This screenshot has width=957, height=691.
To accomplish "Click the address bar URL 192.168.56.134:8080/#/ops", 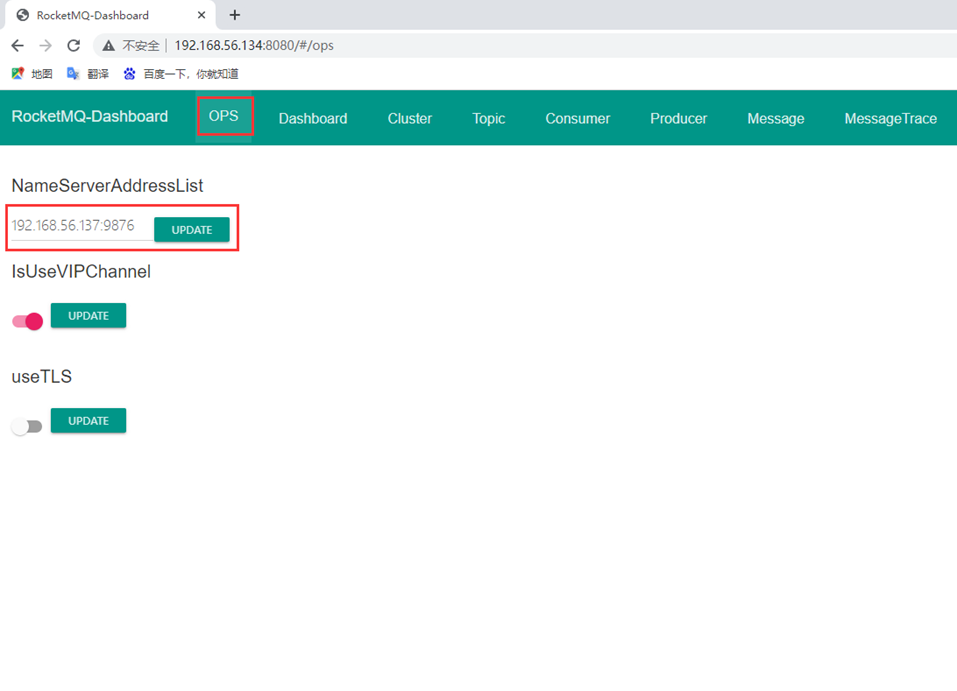I will coord(254,45).
